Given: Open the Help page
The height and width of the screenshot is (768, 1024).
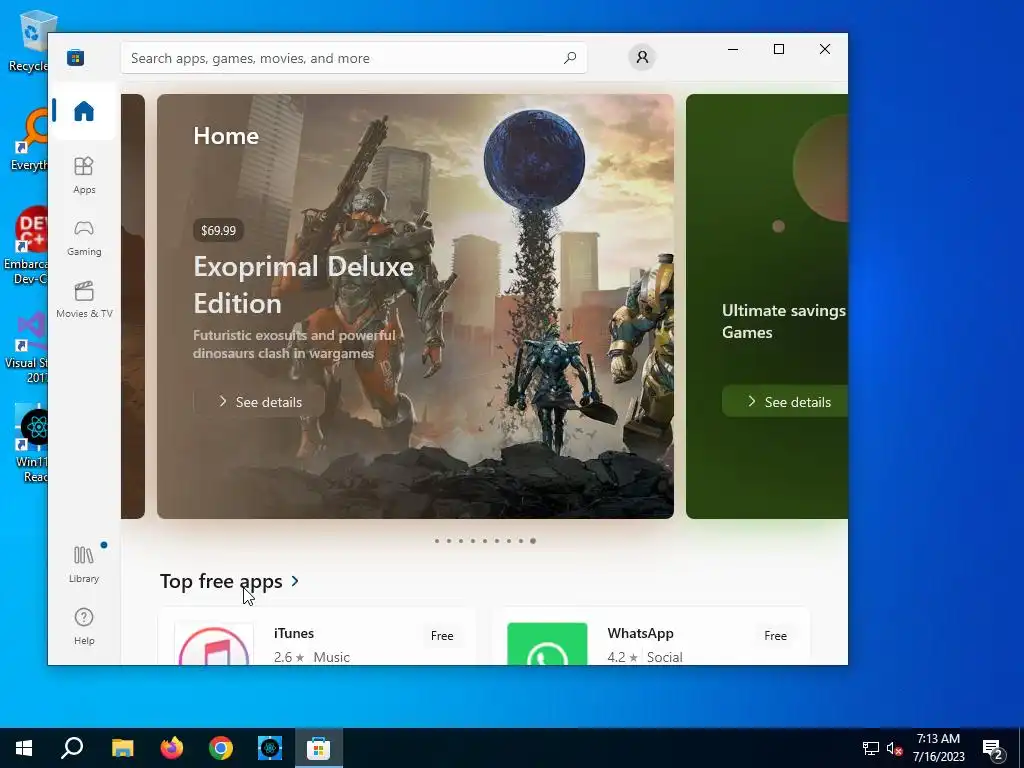Looking at the screenshot, I should pyautogui.click(x=84, y=626).
